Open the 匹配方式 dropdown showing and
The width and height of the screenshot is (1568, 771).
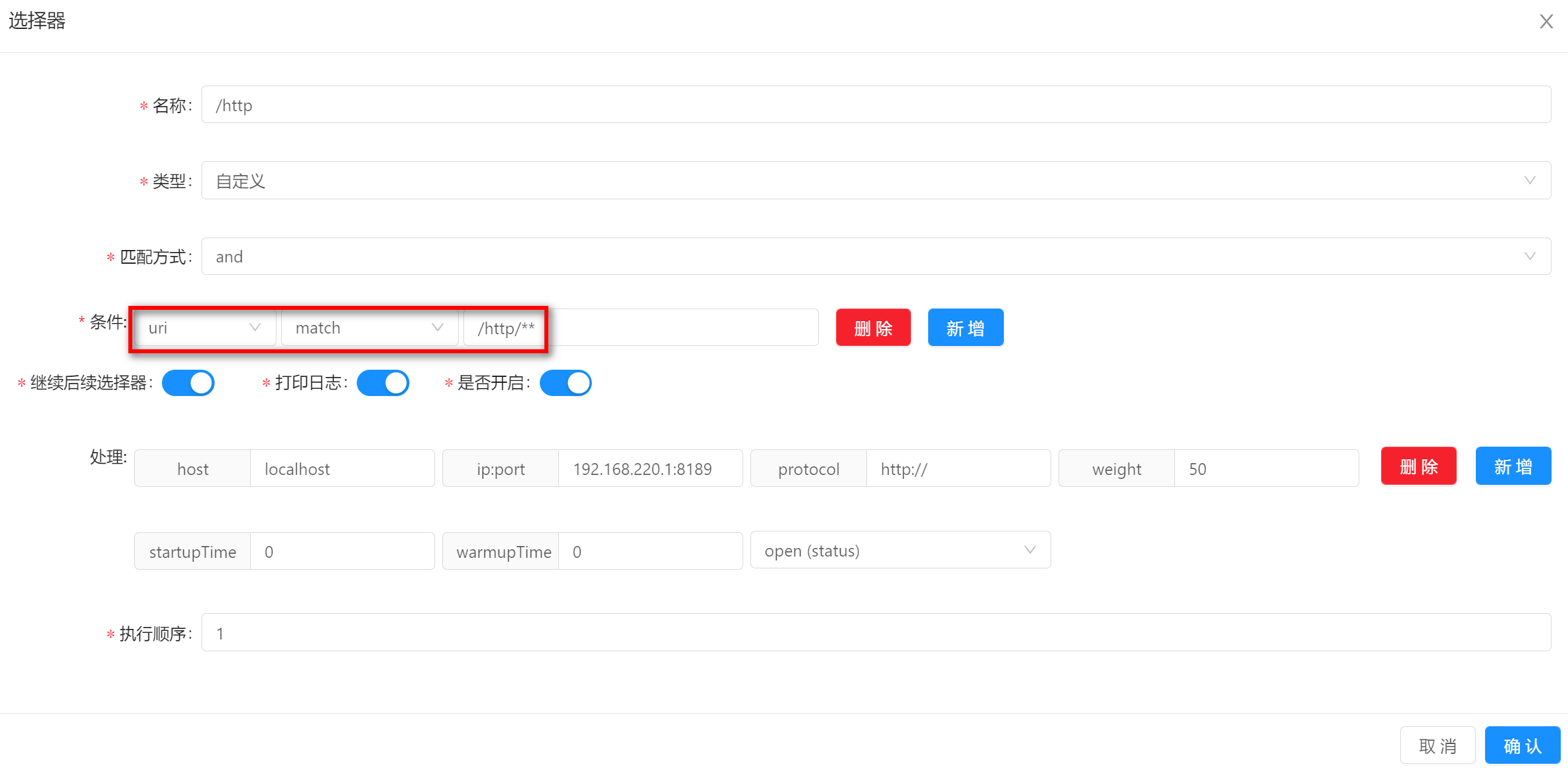[875, 257]
